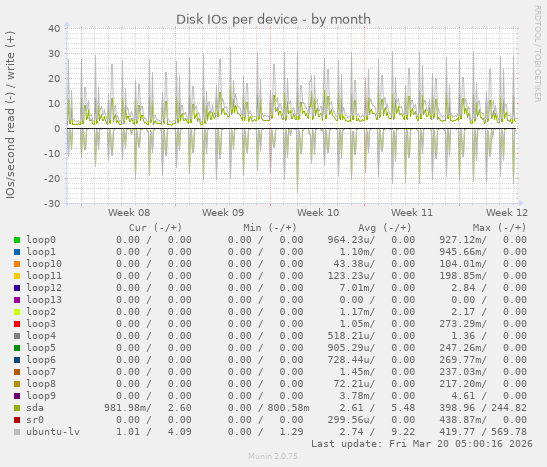Select the loop7 device label
The height and width of the screenshot is (467, 547).
click(41, 372)
